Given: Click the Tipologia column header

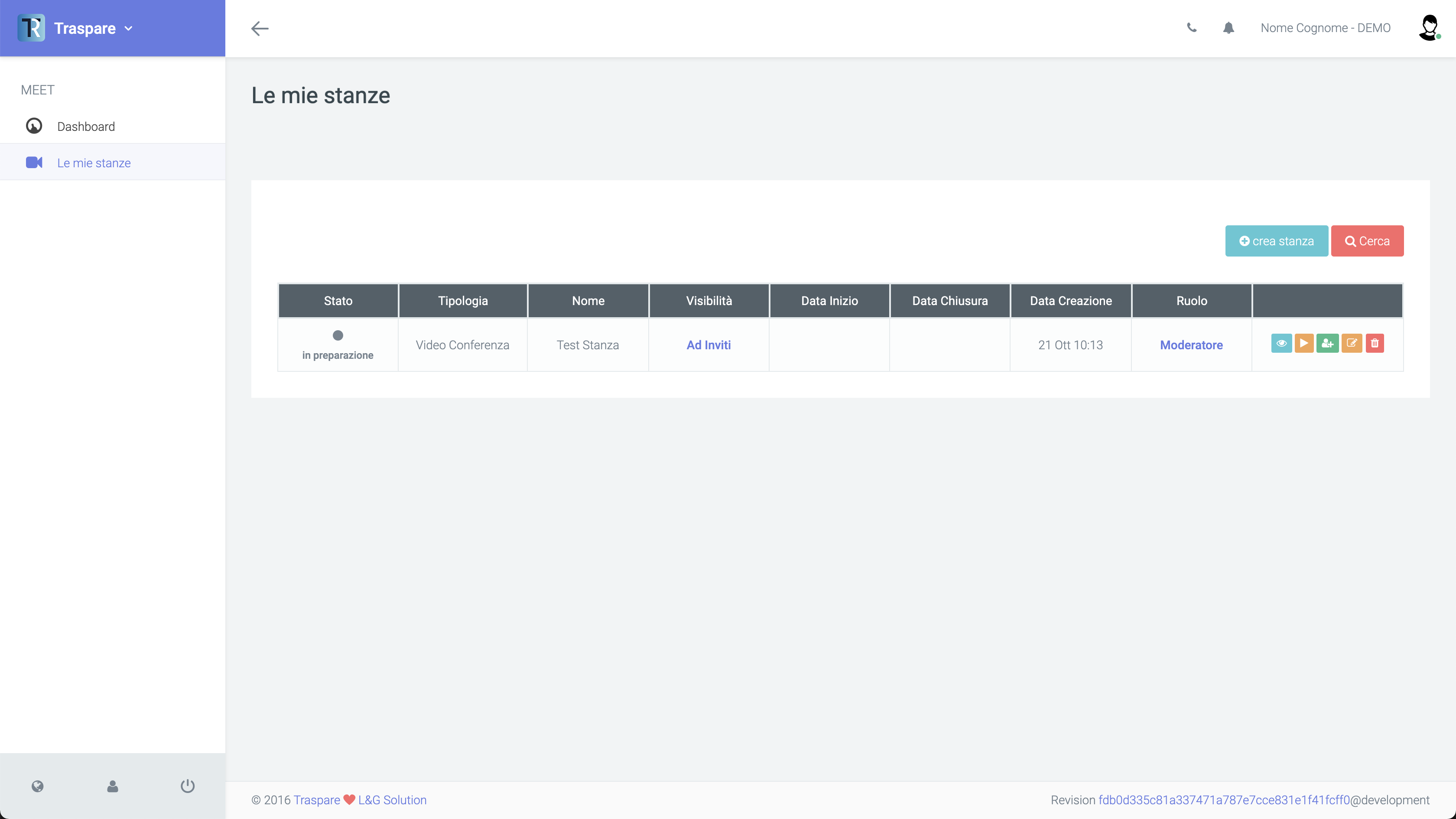Looking at the screenshot, I should (x=463, y=301).
